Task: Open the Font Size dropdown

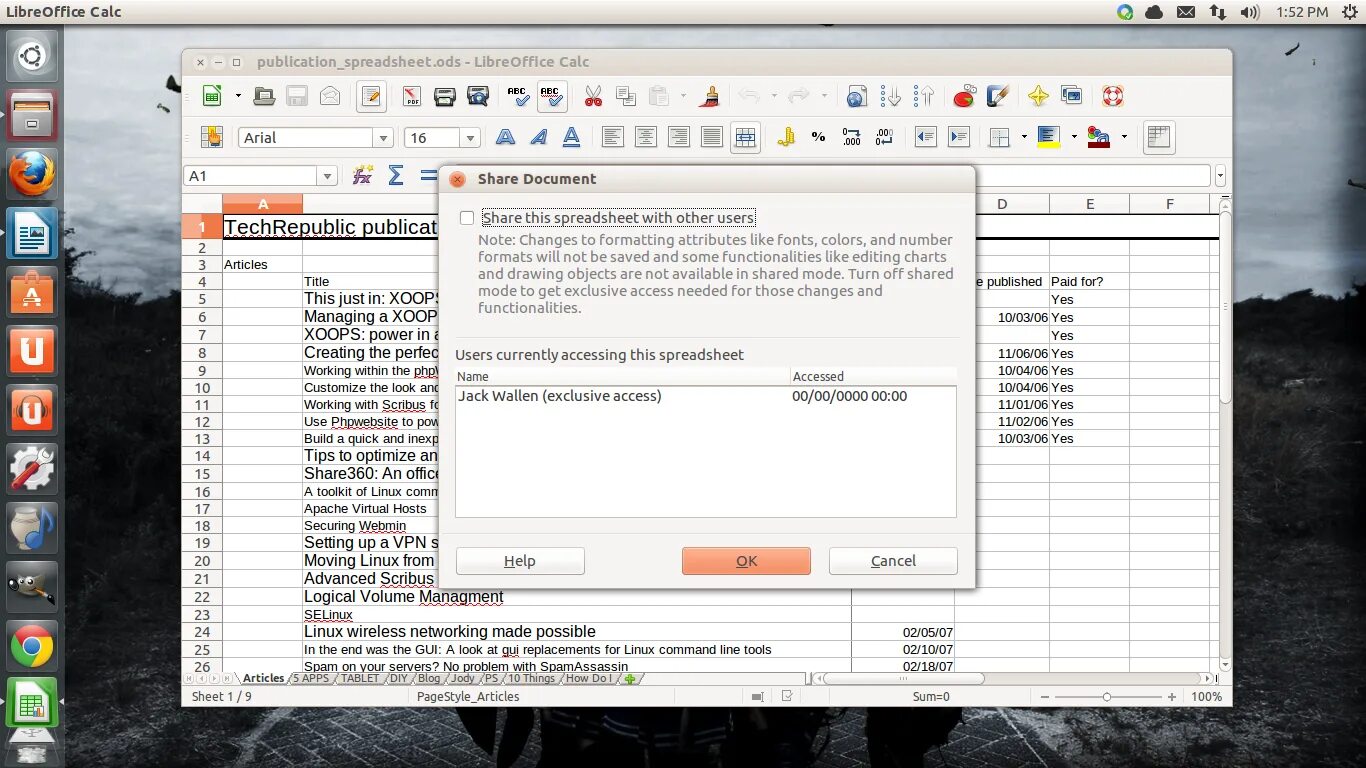Action: coord(470,138)
